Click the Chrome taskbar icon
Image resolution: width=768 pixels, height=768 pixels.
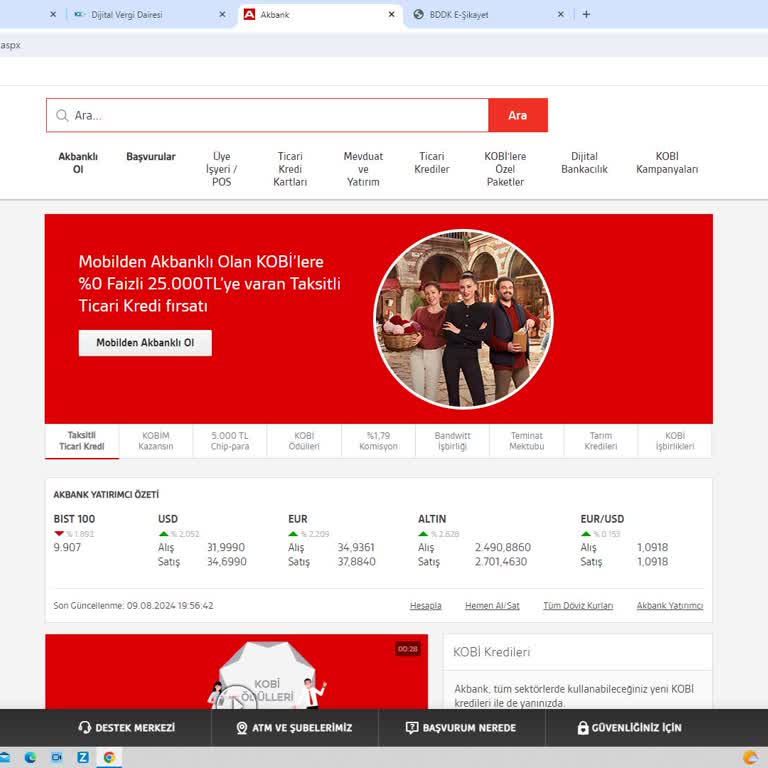click(x=109, y=758)
